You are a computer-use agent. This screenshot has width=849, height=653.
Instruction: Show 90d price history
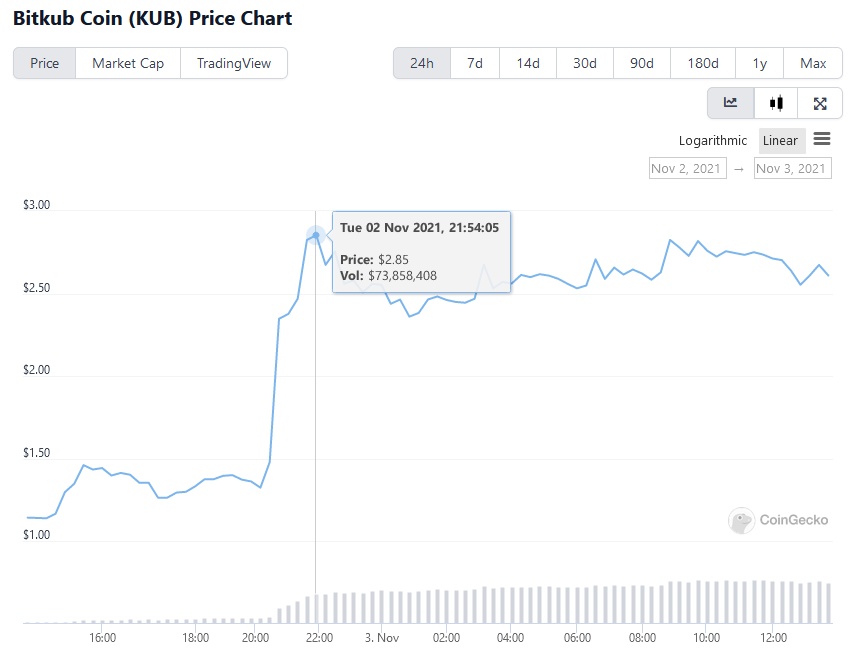pos(642,63)
